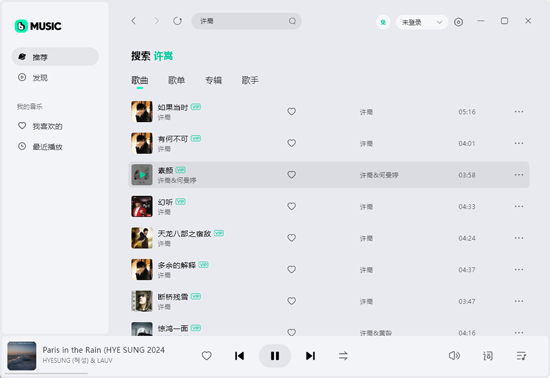
Task: Like the song 幻听
Action: [291, 206]
